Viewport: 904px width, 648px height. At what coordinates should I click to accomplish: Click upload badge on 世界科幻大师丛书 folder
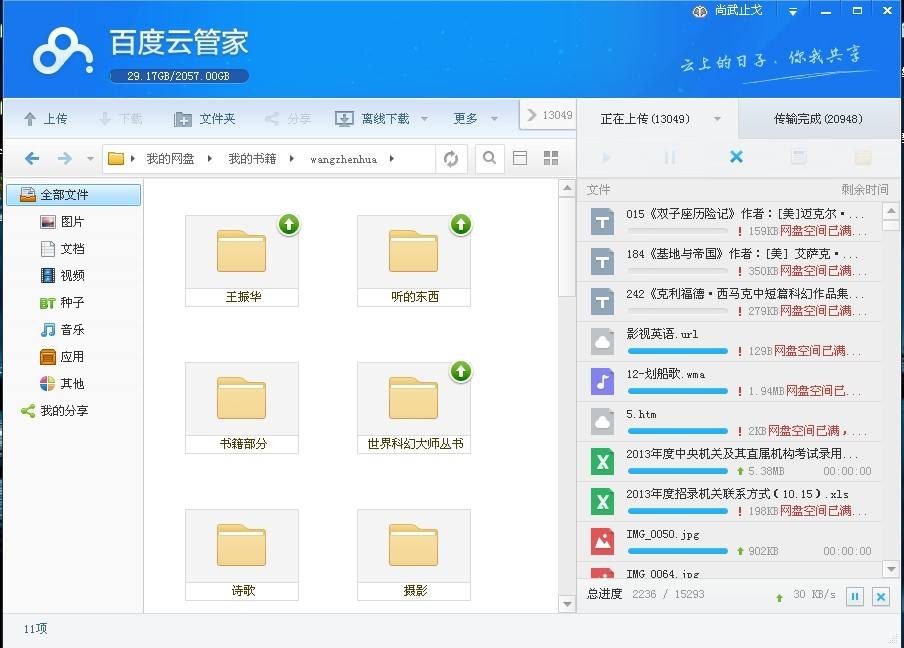(461, 371)
